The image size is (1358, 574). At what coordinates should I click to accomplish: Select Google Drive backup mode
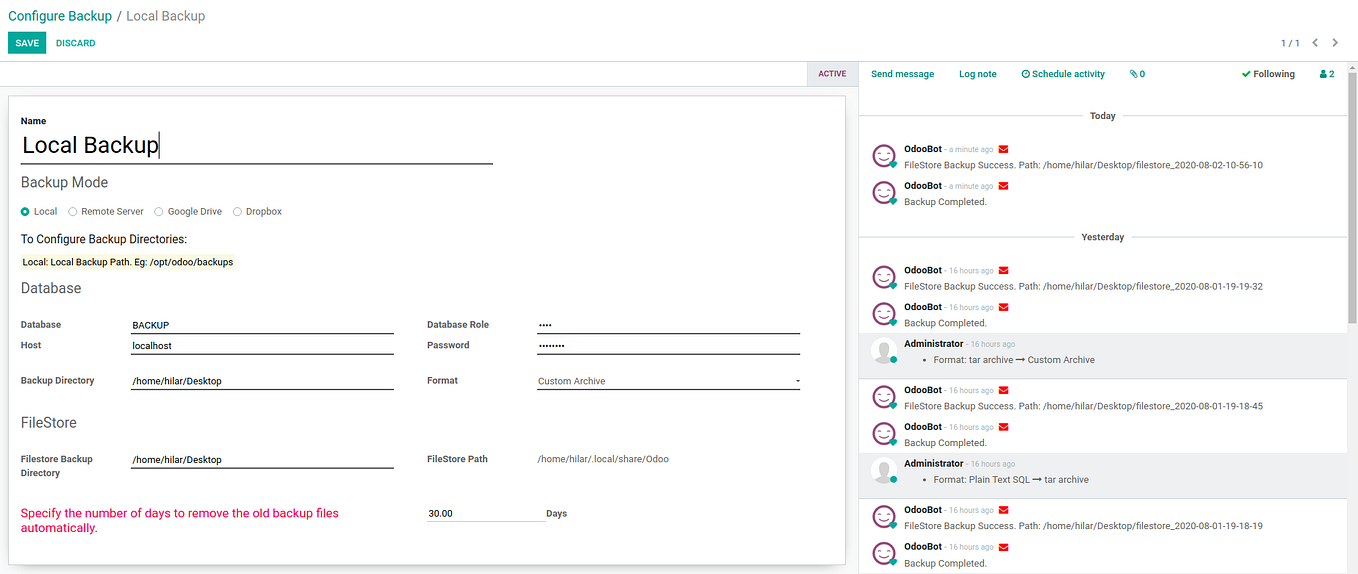pyautogui.click(x=159, y=212)
